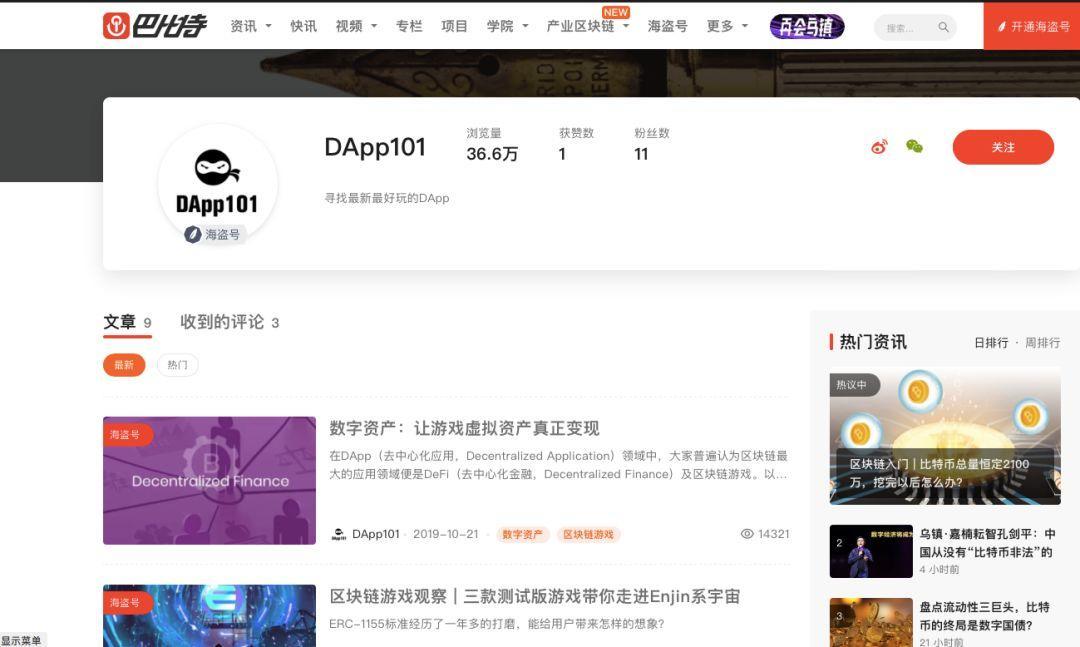Click the 热门资讯 section heading
The width and height of the screenshot is (1080, 647).
pyautogui.click(x=873, y=342)
